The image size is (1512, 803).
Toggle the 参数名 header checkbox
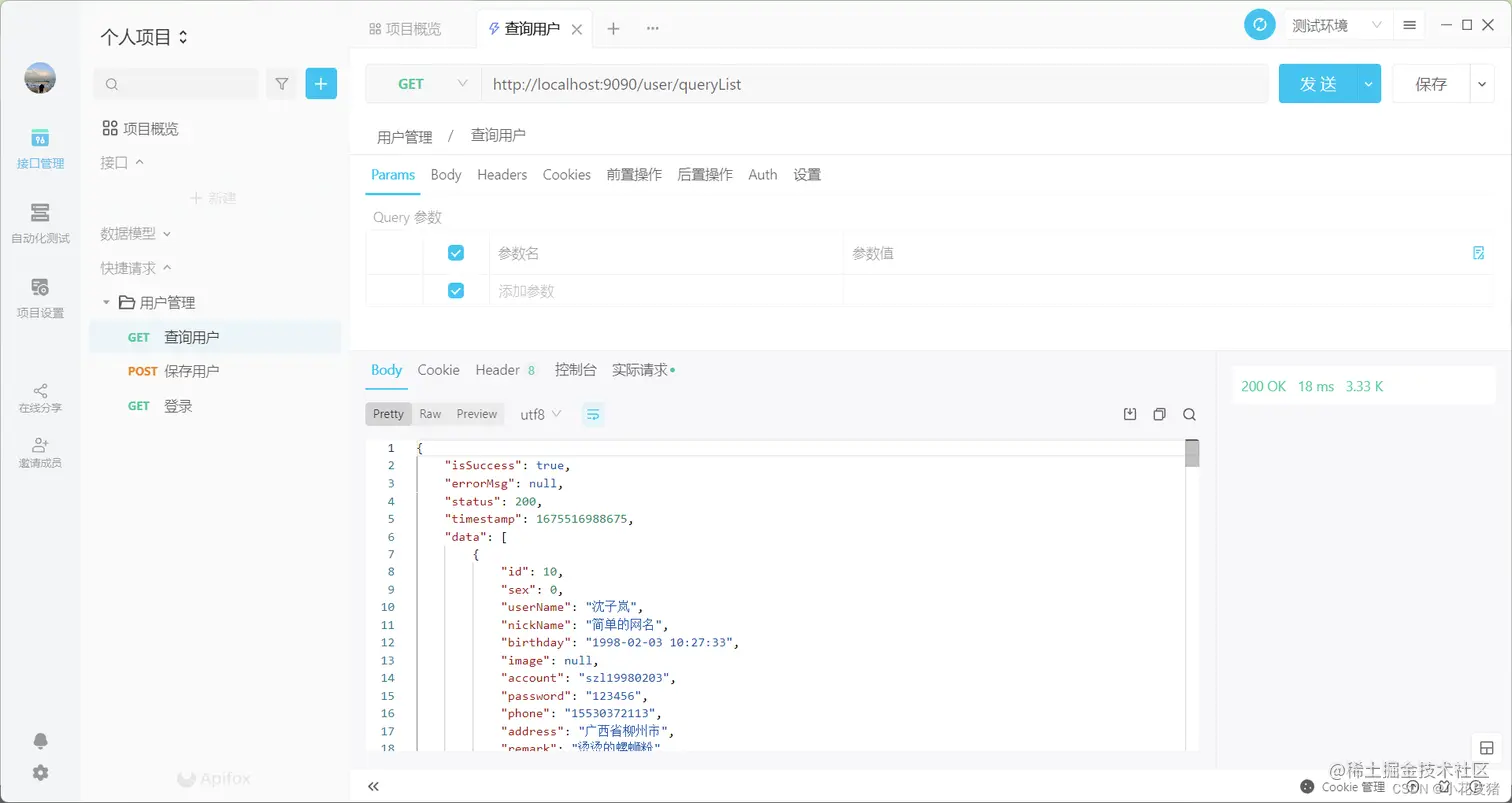click(x=456, y=253)
